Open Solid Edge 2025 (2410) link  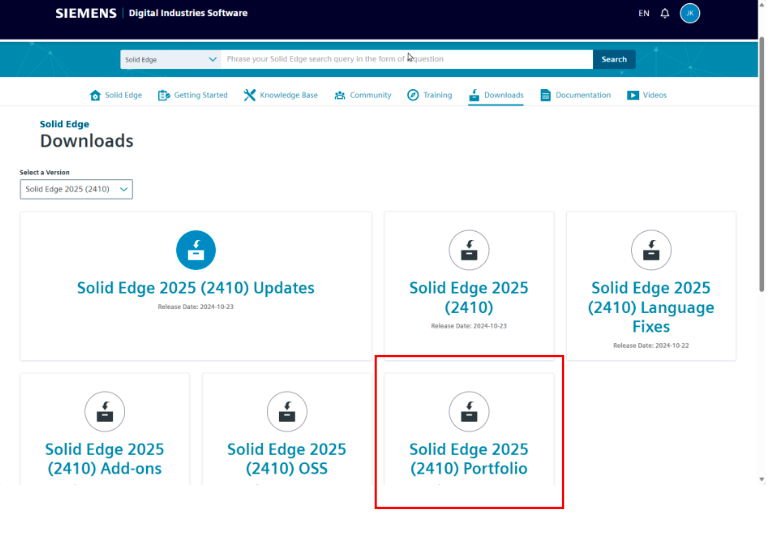tap(469, 297)
